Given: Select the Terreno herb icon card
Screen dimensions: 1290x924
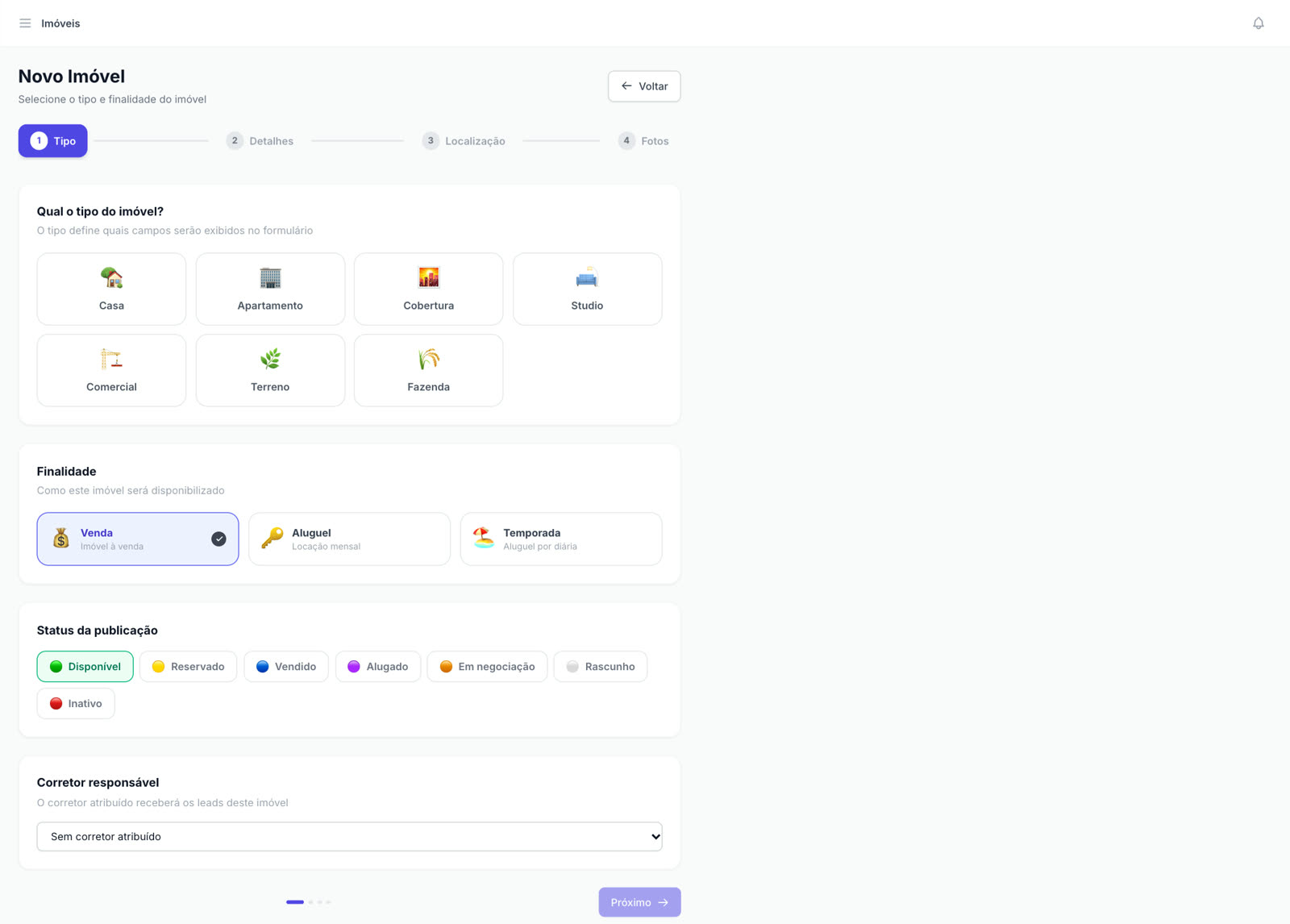Looking at the screenshot, I should 270,370.
